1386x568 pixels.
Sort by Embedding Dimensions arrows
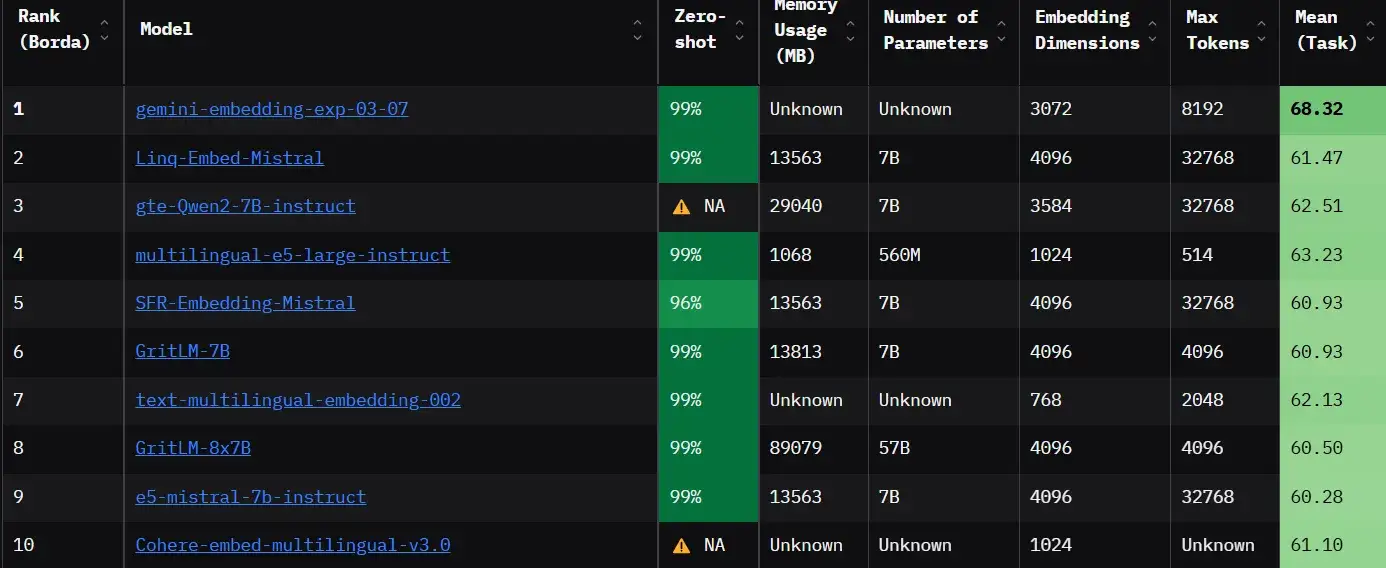click(1153, 30)
